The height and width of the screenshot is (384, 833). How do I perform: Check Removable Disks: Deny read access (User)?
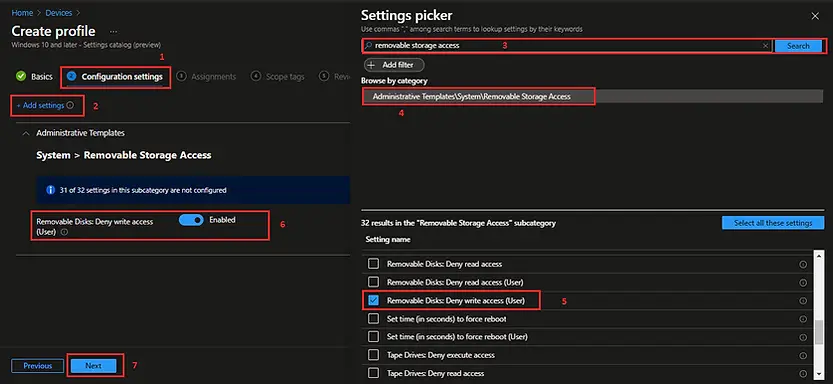(373, 282)
